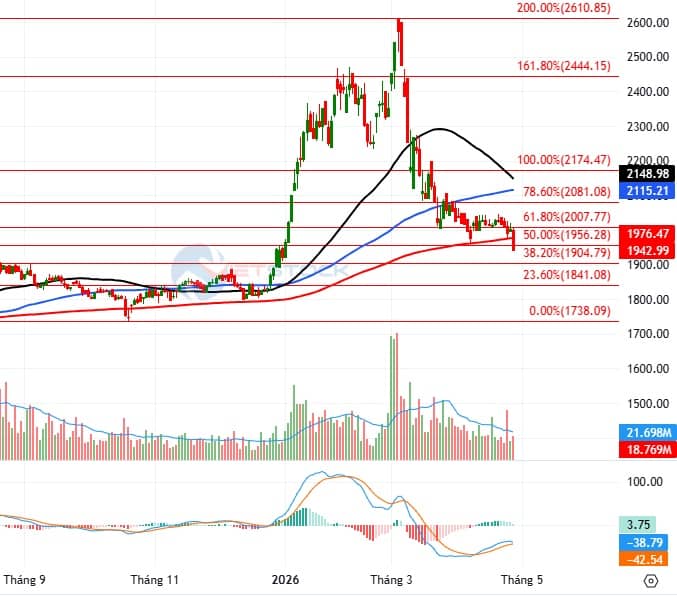Click the 0.00%(1738.09) Fibonacci label
This screenshot has width=677, height=596.
pyautogui.click(x=569, y=311)
